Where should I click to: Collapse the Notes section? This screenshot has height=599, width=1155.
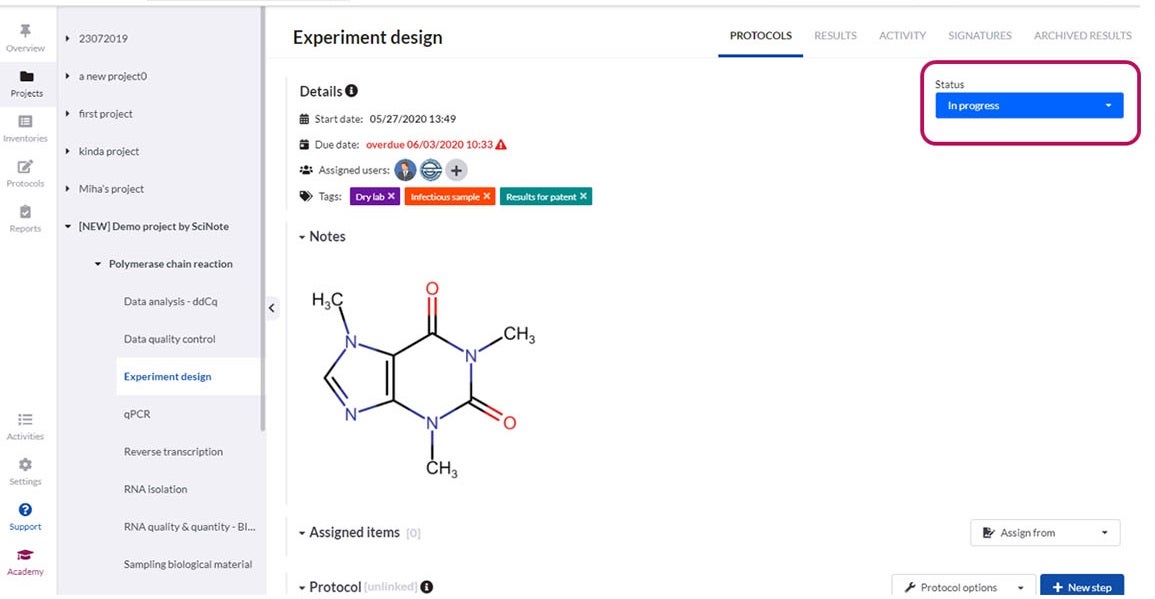tap(302, 237)
